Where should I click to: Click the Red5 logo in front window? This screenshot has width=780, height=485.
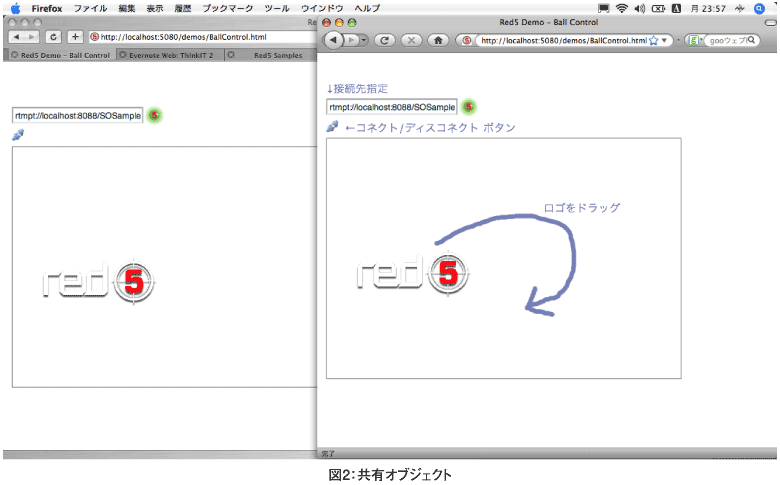coord(413,273)
